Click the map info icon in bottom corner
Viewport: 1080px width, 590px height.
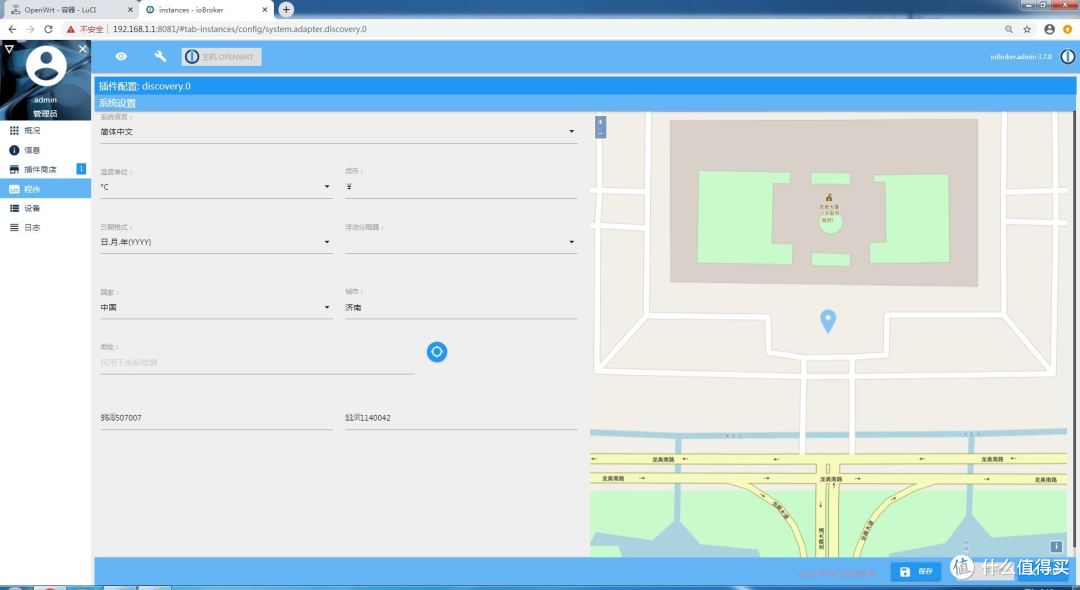[x=1056, y=546]
